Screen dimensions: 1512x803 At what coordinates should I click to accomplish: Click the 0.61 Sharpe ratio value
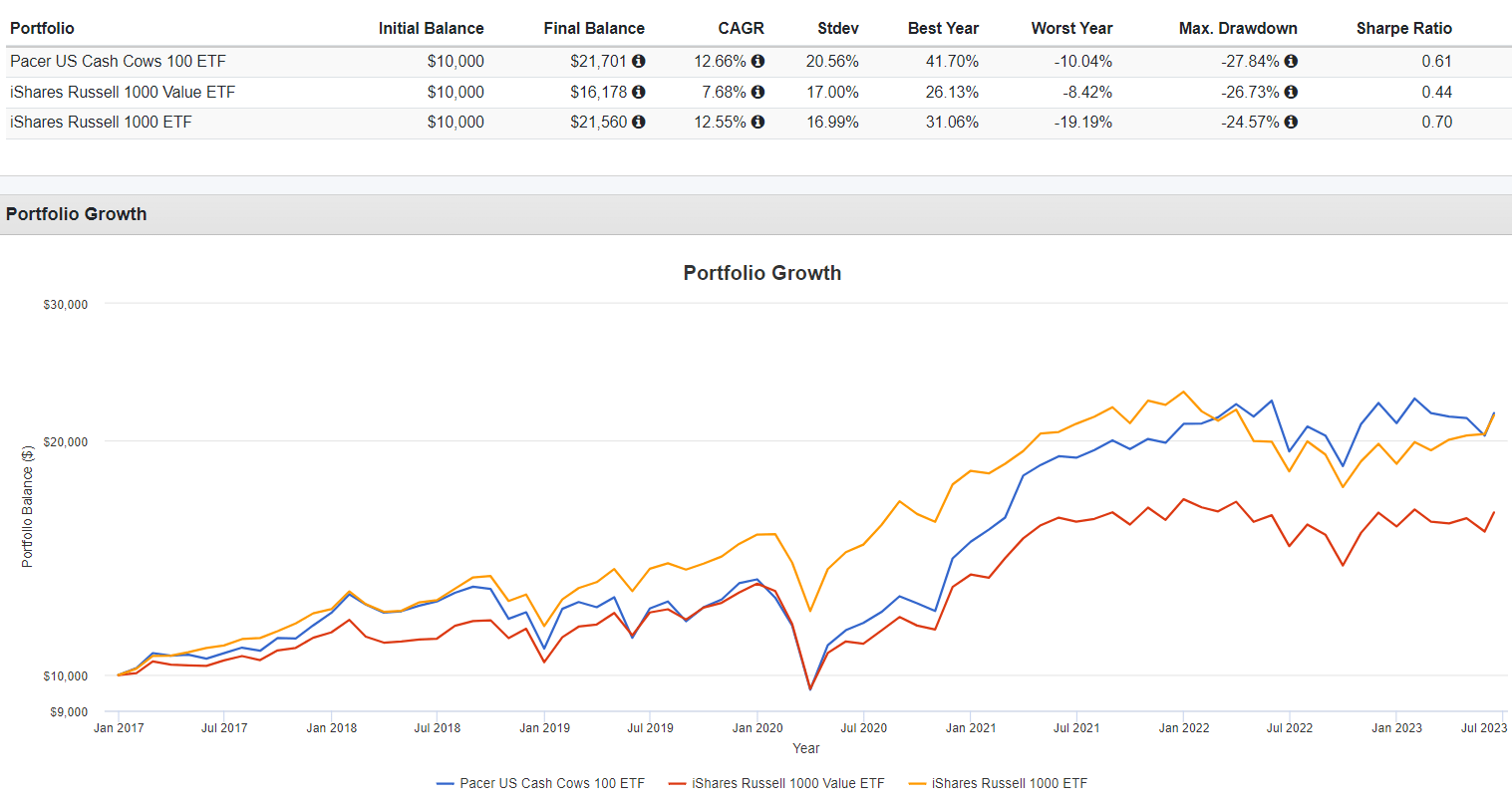click(1437, 61)
